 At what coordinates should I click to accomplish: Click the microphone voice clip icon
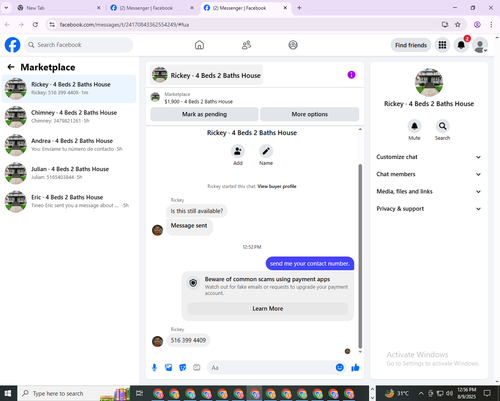(x=154, y=368)
